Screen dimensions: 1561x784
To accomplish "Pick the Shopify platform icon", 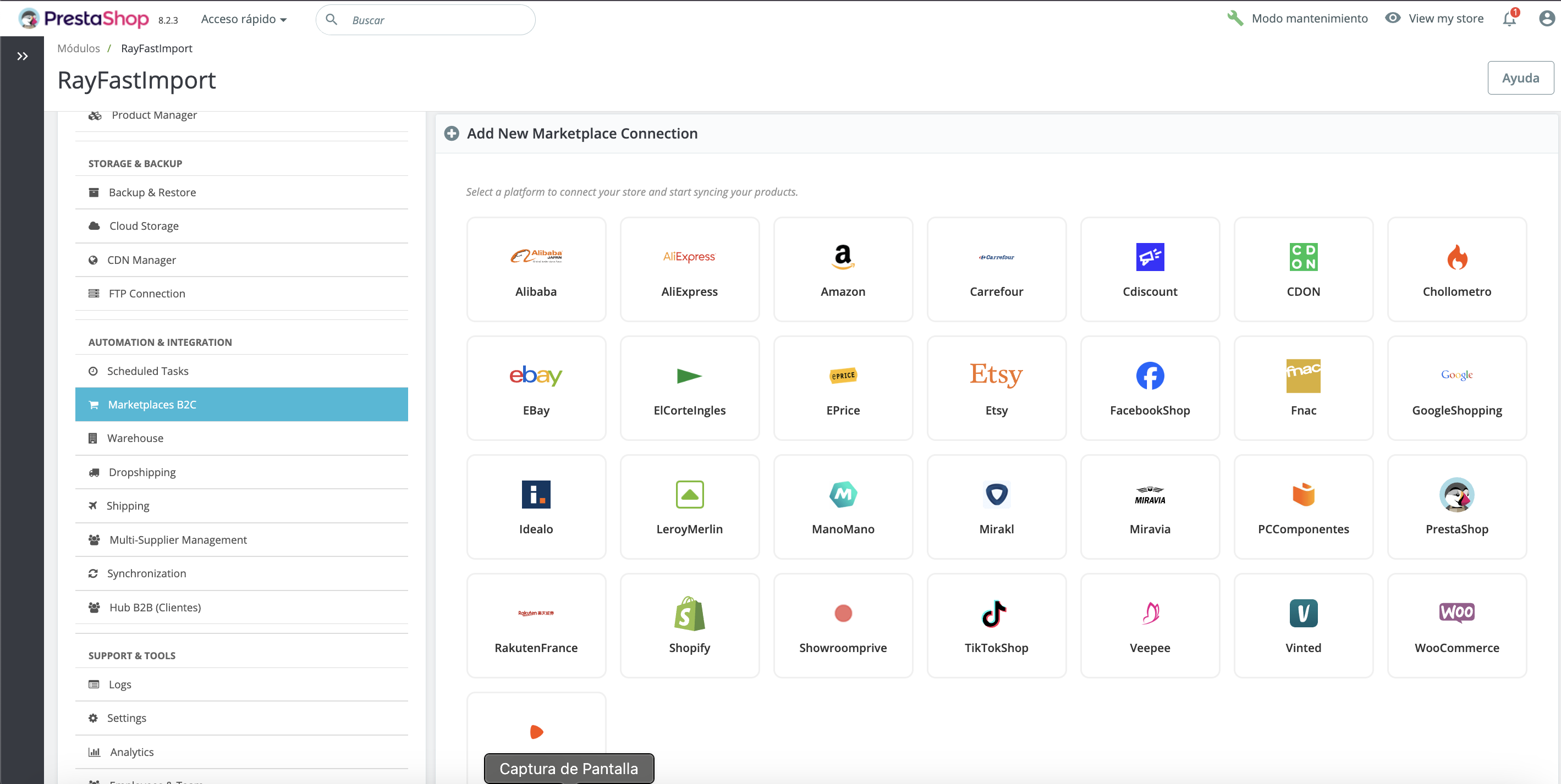I will tap(689, 613).
